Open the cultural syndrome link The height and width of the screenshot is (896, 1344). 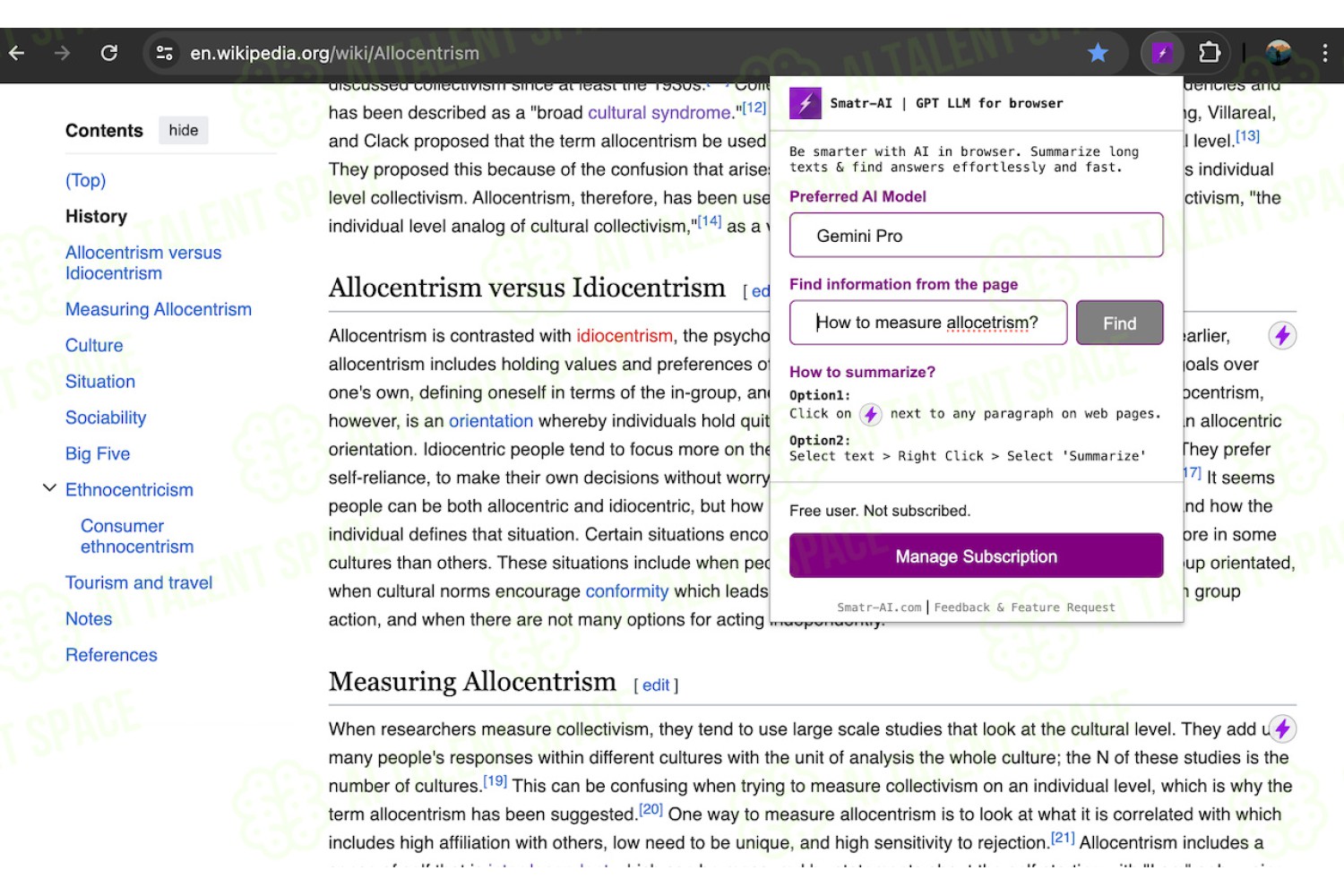[659, 112]
